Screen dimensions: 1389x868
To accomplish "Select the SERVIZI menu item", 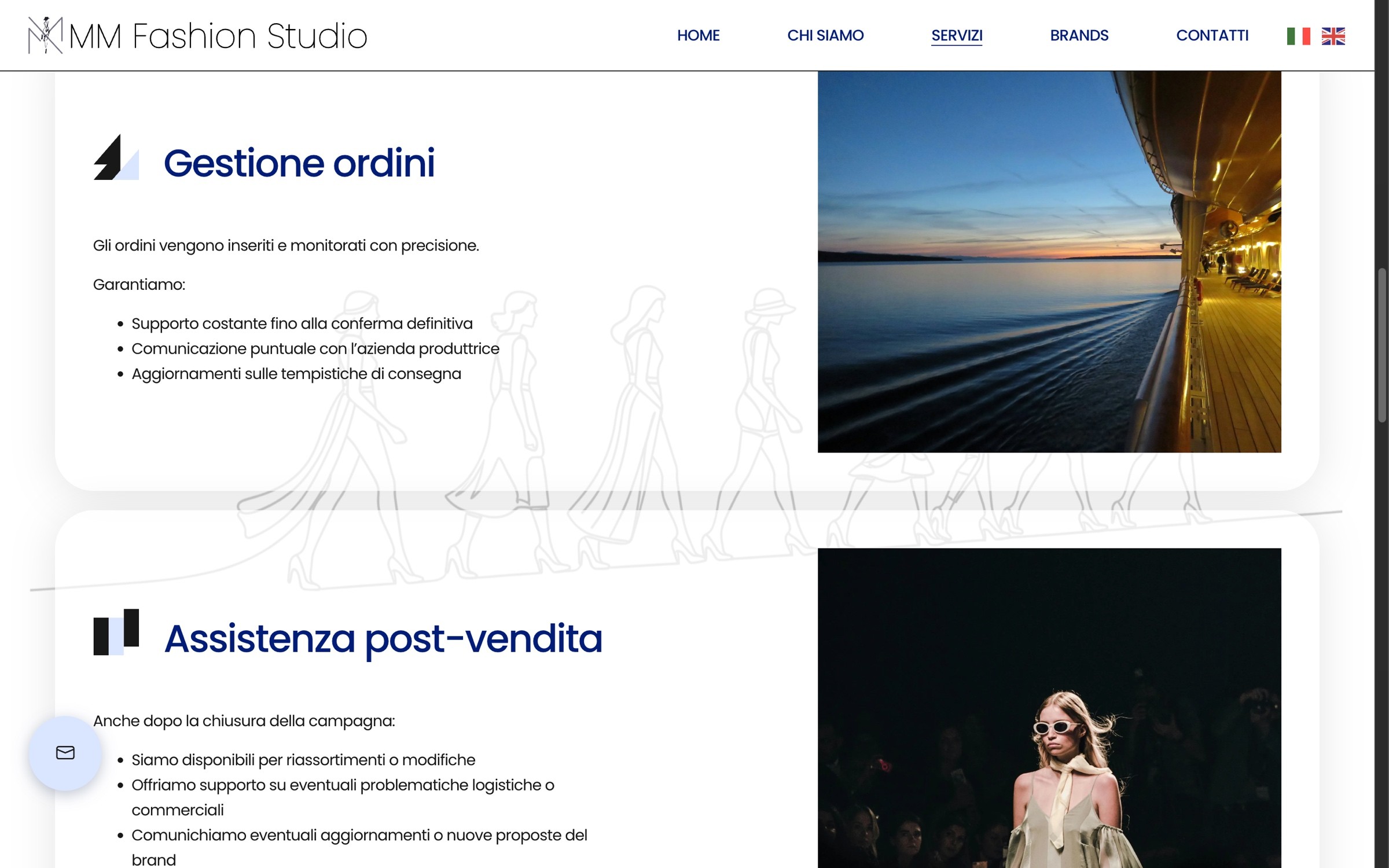I will click(x=957, y=35).
